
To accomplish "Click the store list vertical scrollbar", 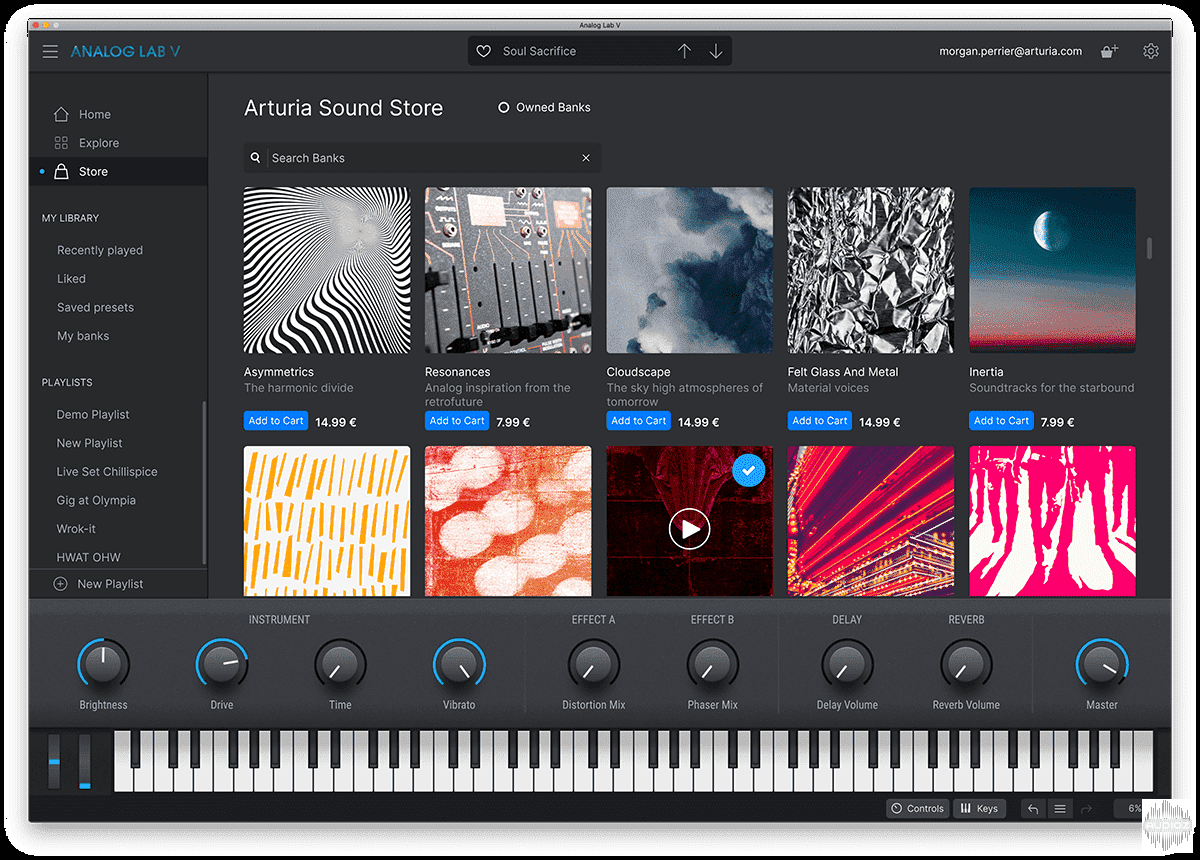I will pyautogui.click(x=1149, y=248).
